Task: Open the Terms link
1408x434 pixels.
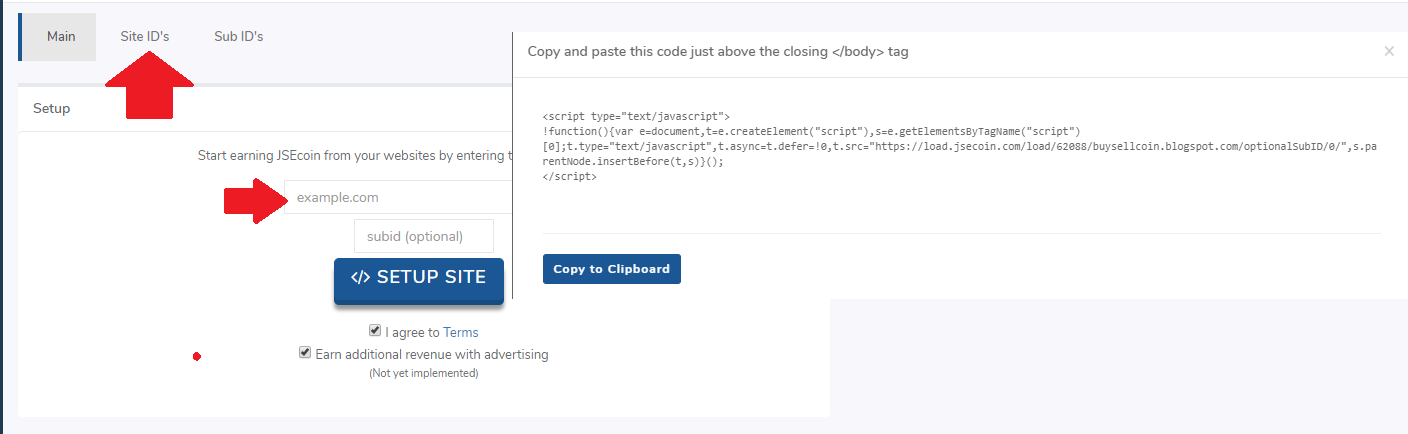Action: pyautogui.click(x=460, y=332)
